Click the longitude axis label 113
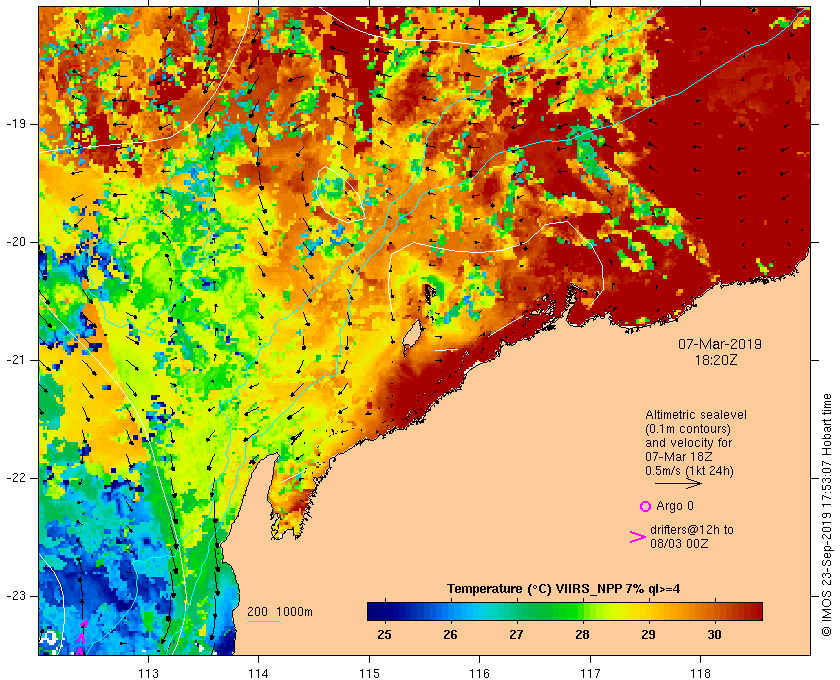The width and height of the screenshot is (840, 680). pyautogui.click(x=148, y=673)
